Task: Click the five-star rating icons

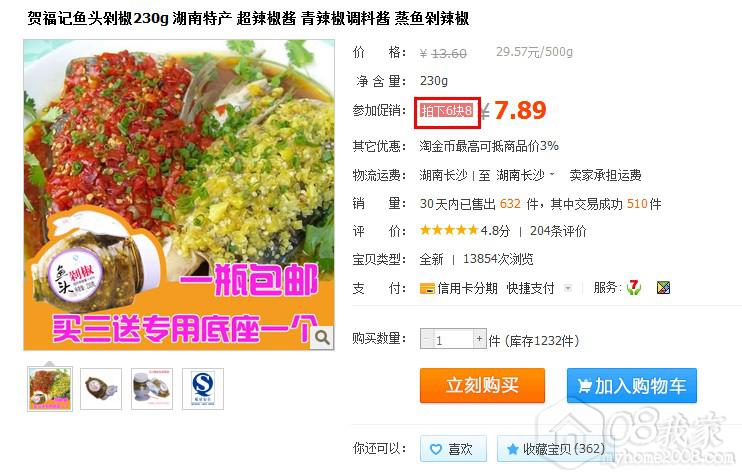Action: coord(449,230)
